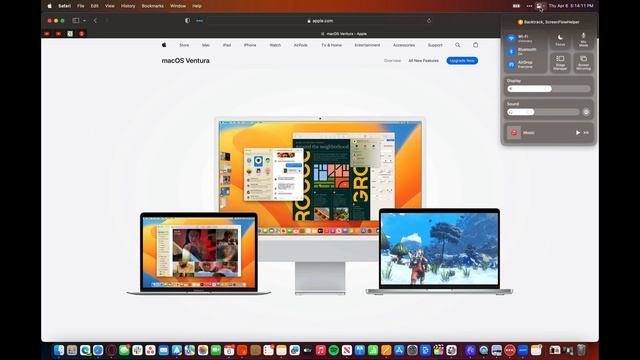Toggle Wi-Fi in Control Center
Viewport: 640px width, 360px height.
[511, 38]
